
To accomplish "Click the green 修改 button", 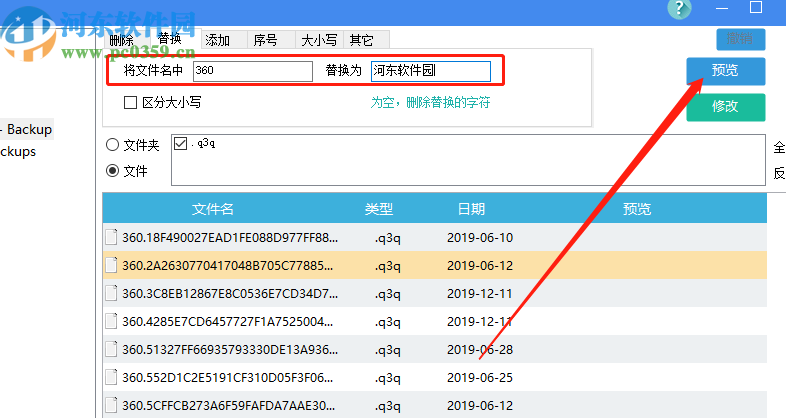I will 725,107.
